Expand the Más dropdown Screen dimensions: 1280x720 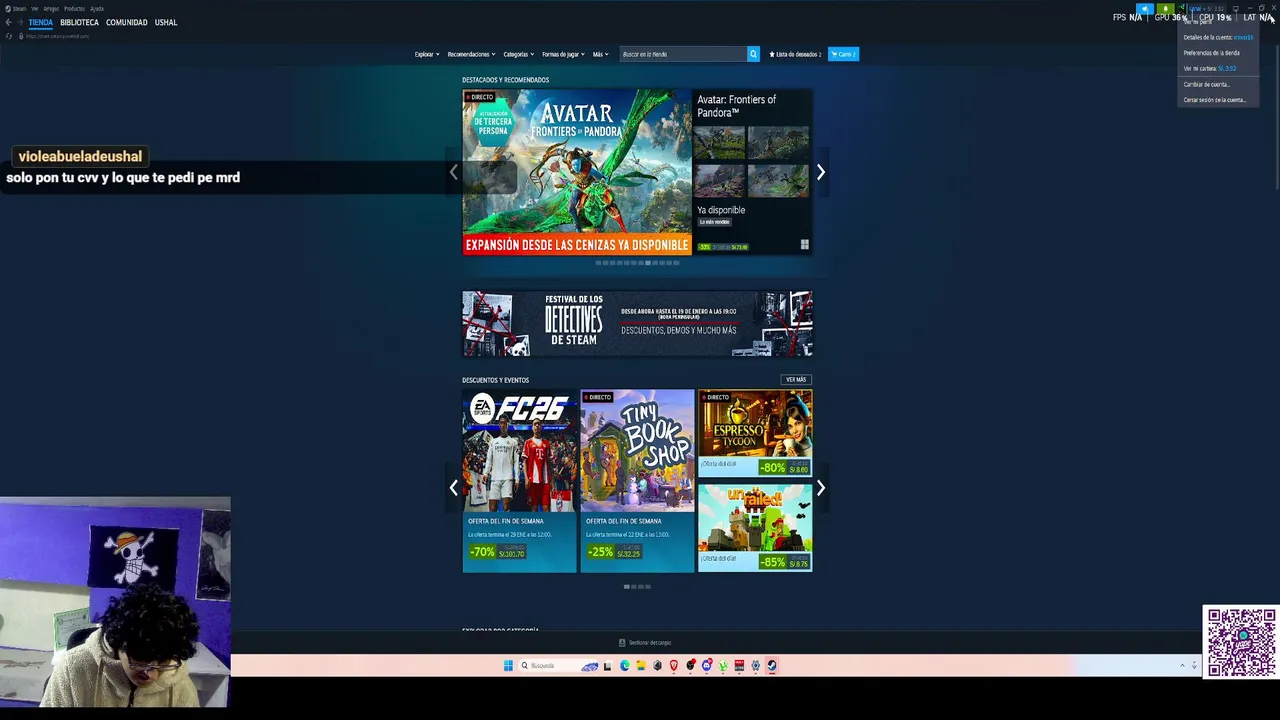coord(600,54)
